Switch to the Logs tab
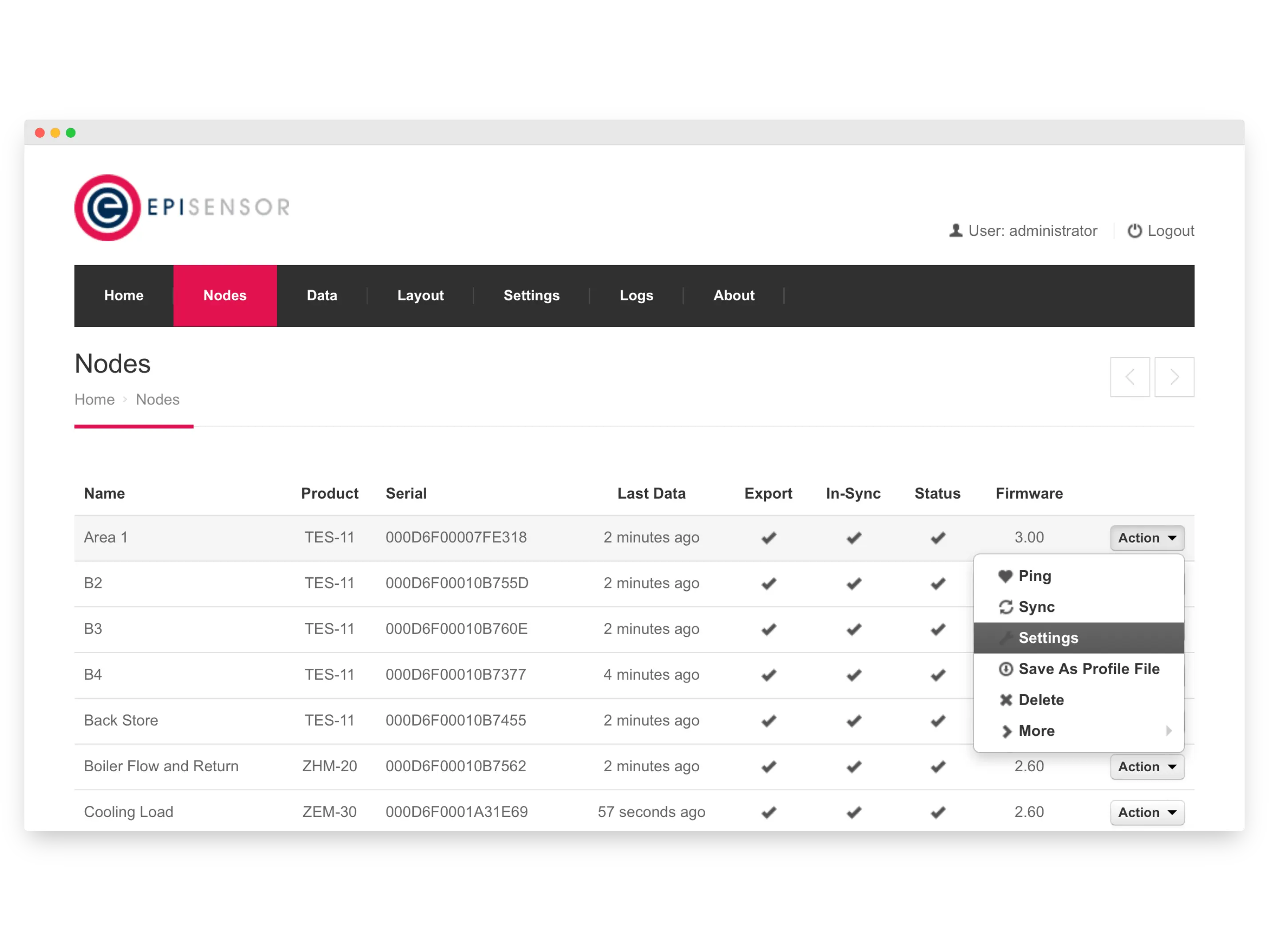The height and width of the screenshot is (952, 1269). [x=636, y=296]
